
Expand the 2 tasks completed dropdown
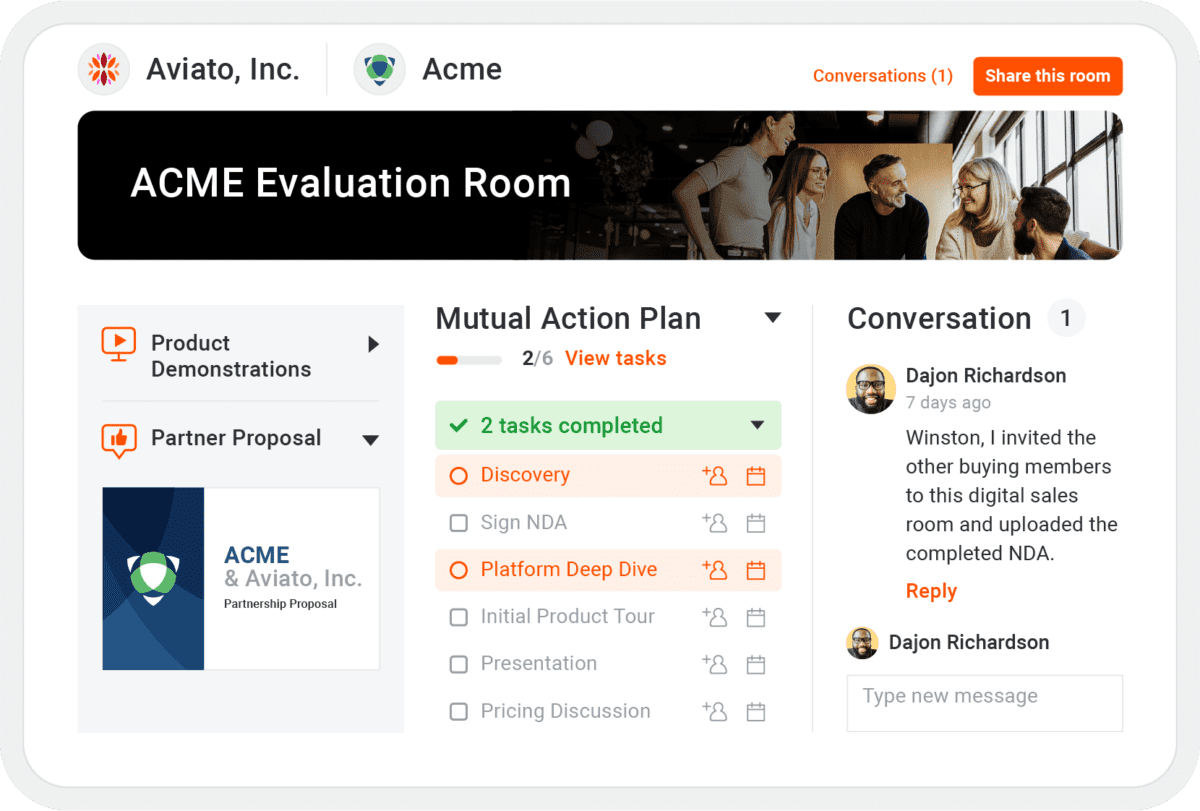[x=757, y=426]
